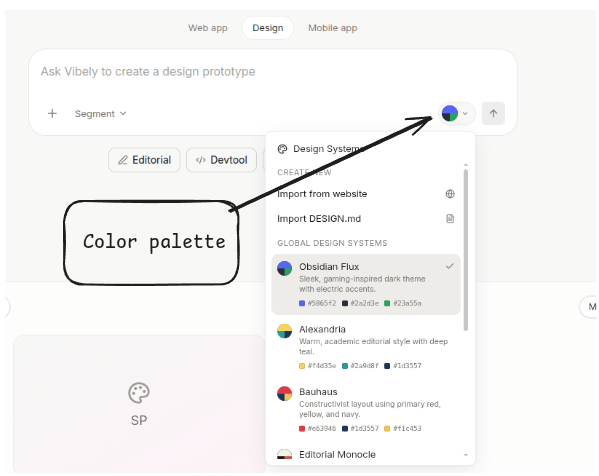Choose the Editorial suggestion chip

(144, 160)
